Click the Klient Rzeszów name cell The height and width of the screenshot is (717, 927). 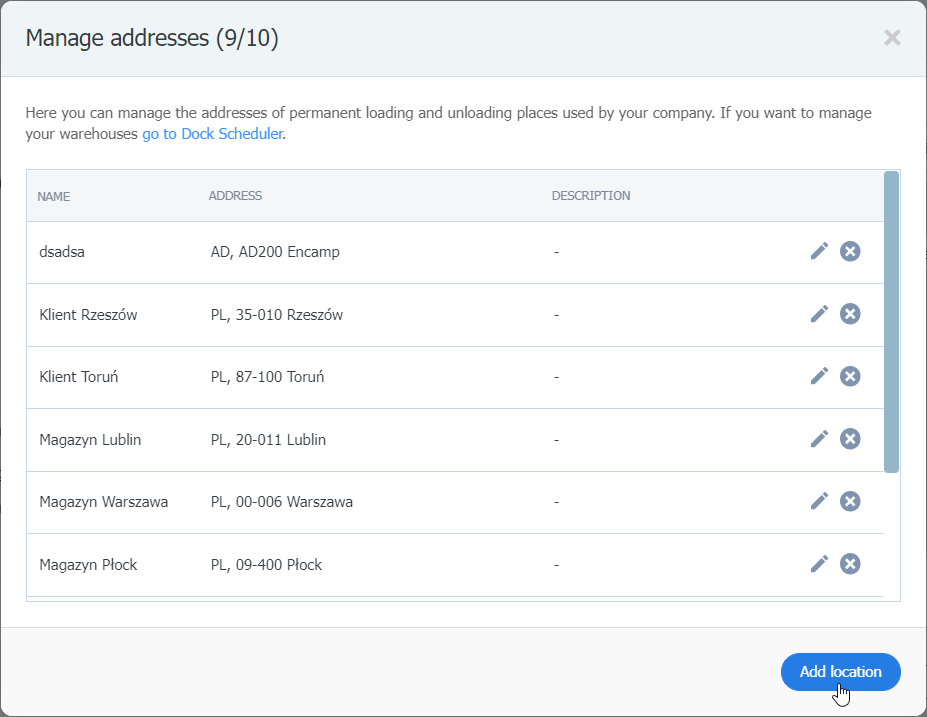click(x=88, y=314)
